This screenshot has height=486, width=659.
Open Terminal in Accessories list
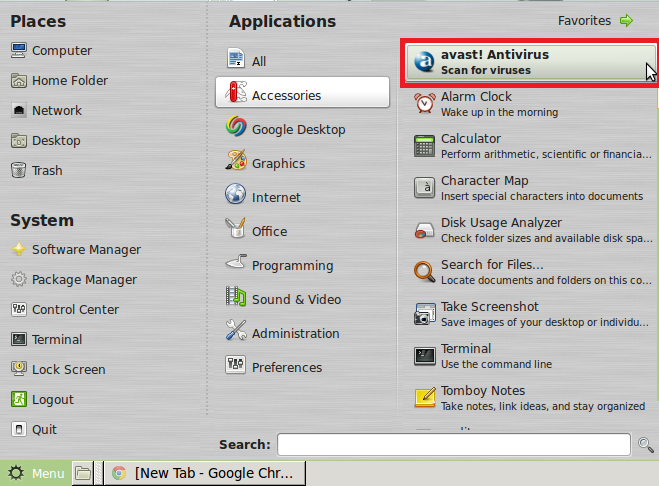point(483,356)
